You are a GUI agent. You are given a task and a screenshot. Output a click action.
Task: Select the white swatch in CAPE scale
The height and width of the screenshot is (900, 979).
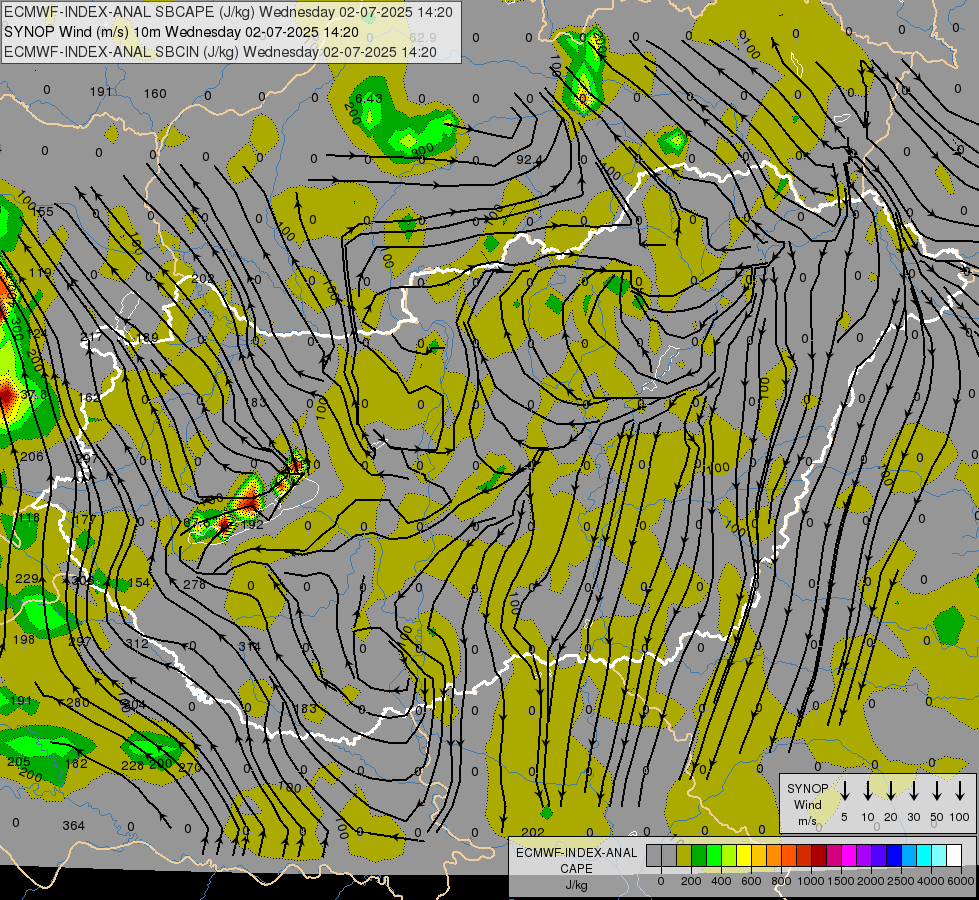(x=953, y=855)
